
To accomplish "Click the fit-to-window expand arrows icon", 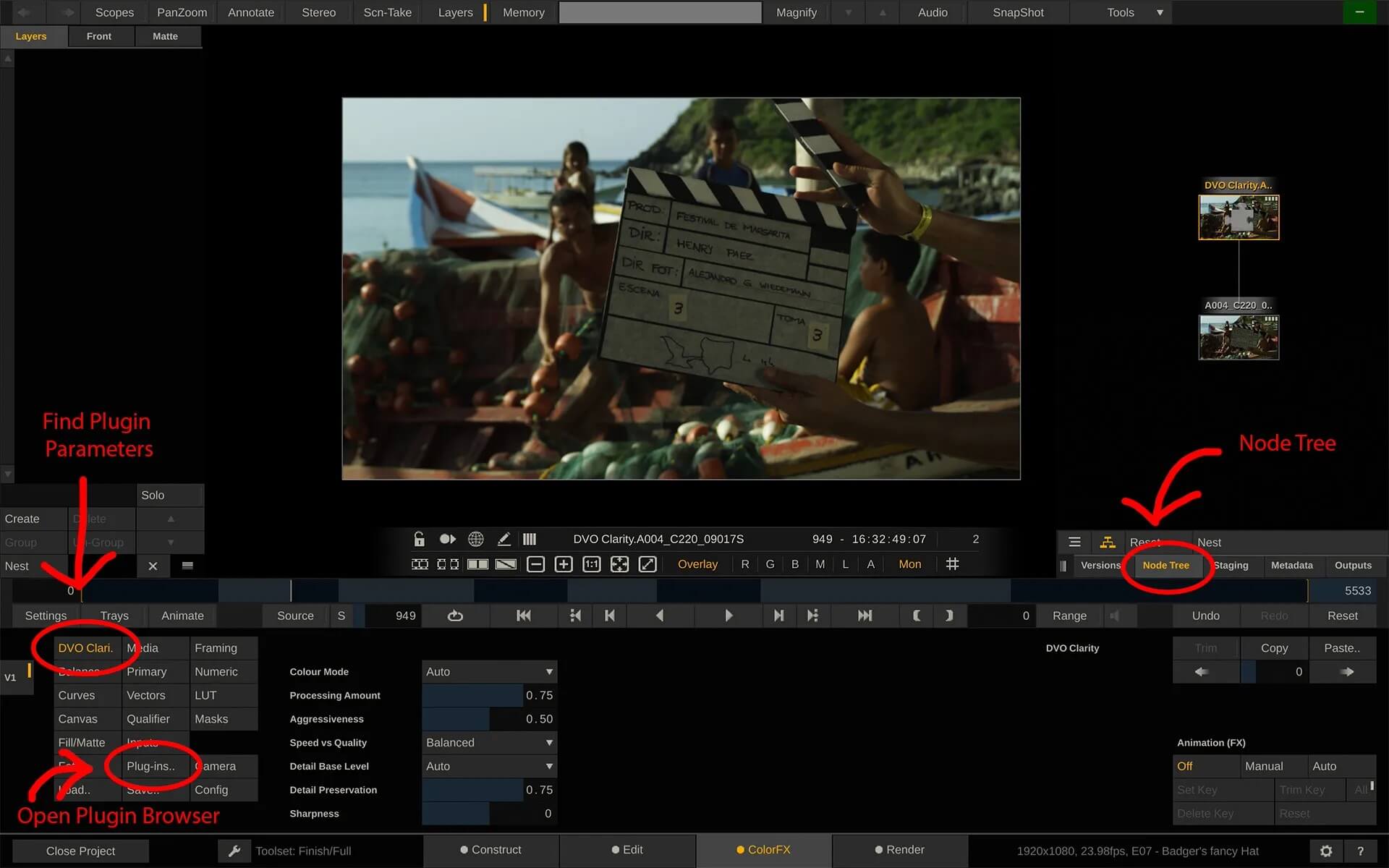I will pyautogui.click(x=619, y=564).
